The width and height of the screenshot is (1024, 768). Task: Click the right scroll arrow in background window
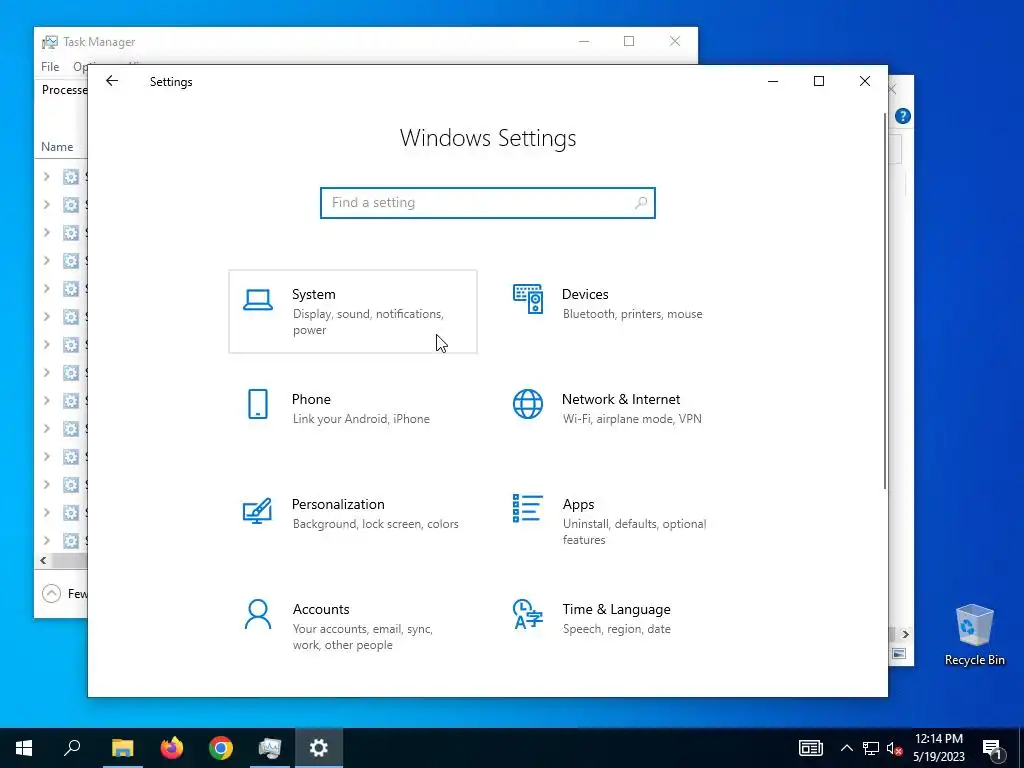(x=905, y=634)
